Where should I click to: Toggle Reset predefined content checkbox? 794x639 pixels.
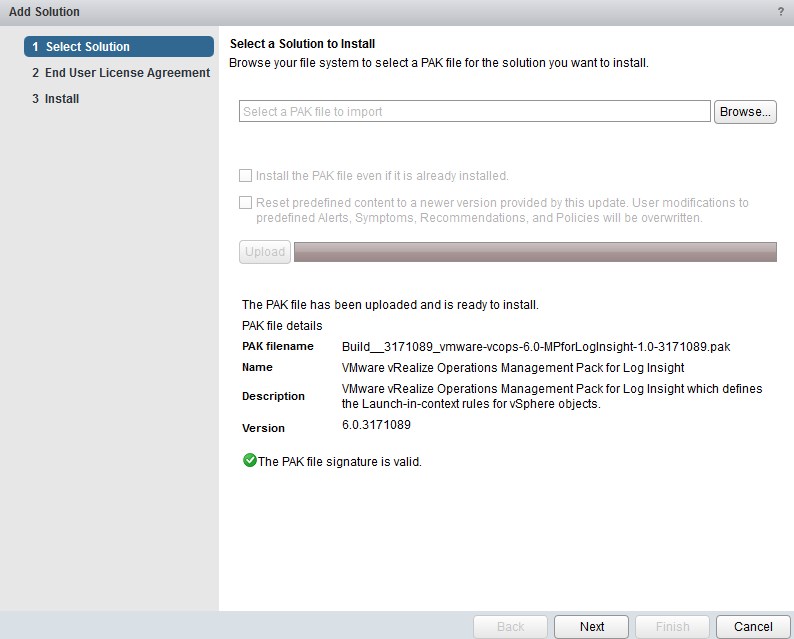click(246, 203)
